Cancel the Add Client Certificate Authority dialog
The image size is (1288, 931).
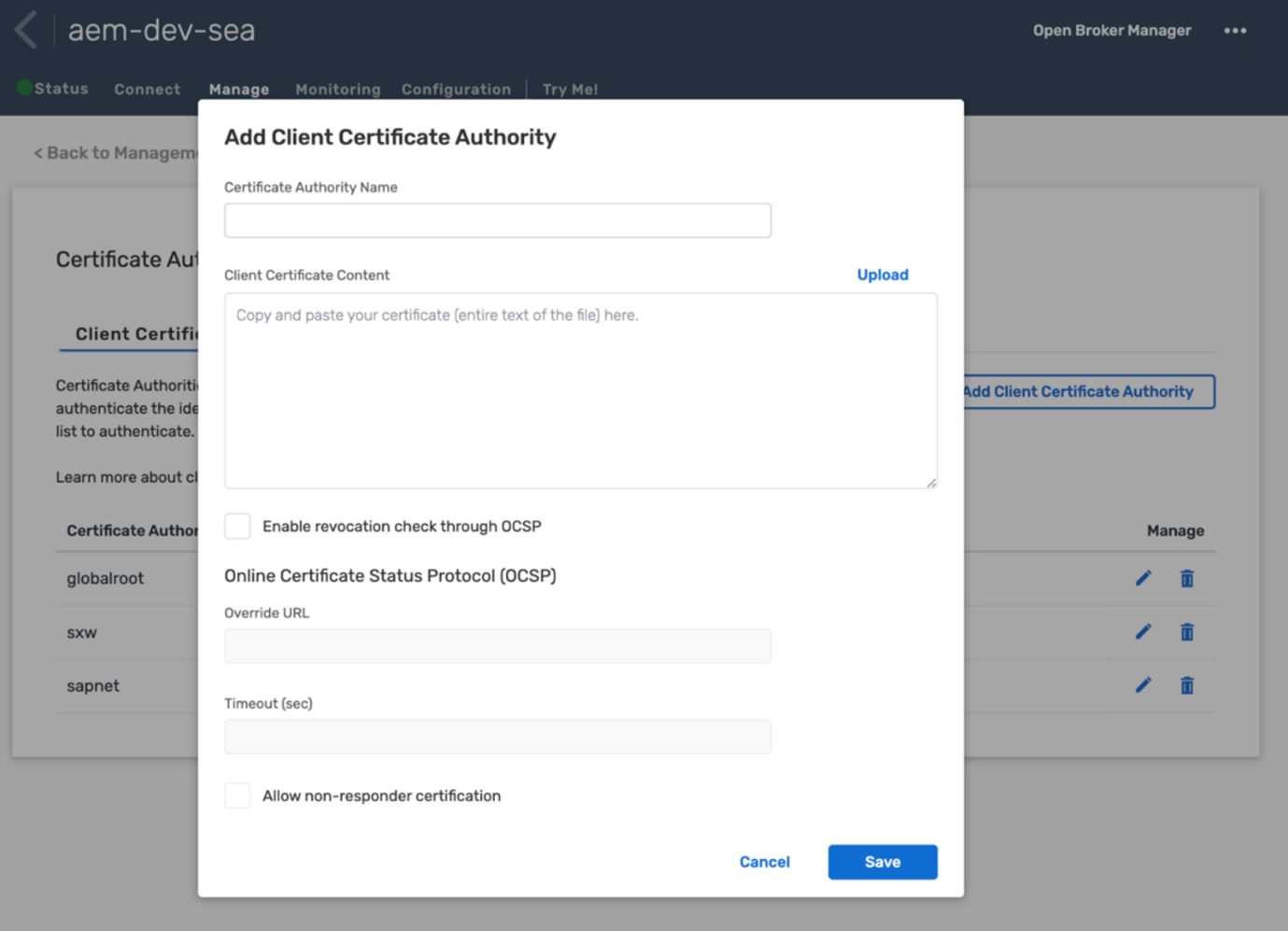[x=764, y=862]
